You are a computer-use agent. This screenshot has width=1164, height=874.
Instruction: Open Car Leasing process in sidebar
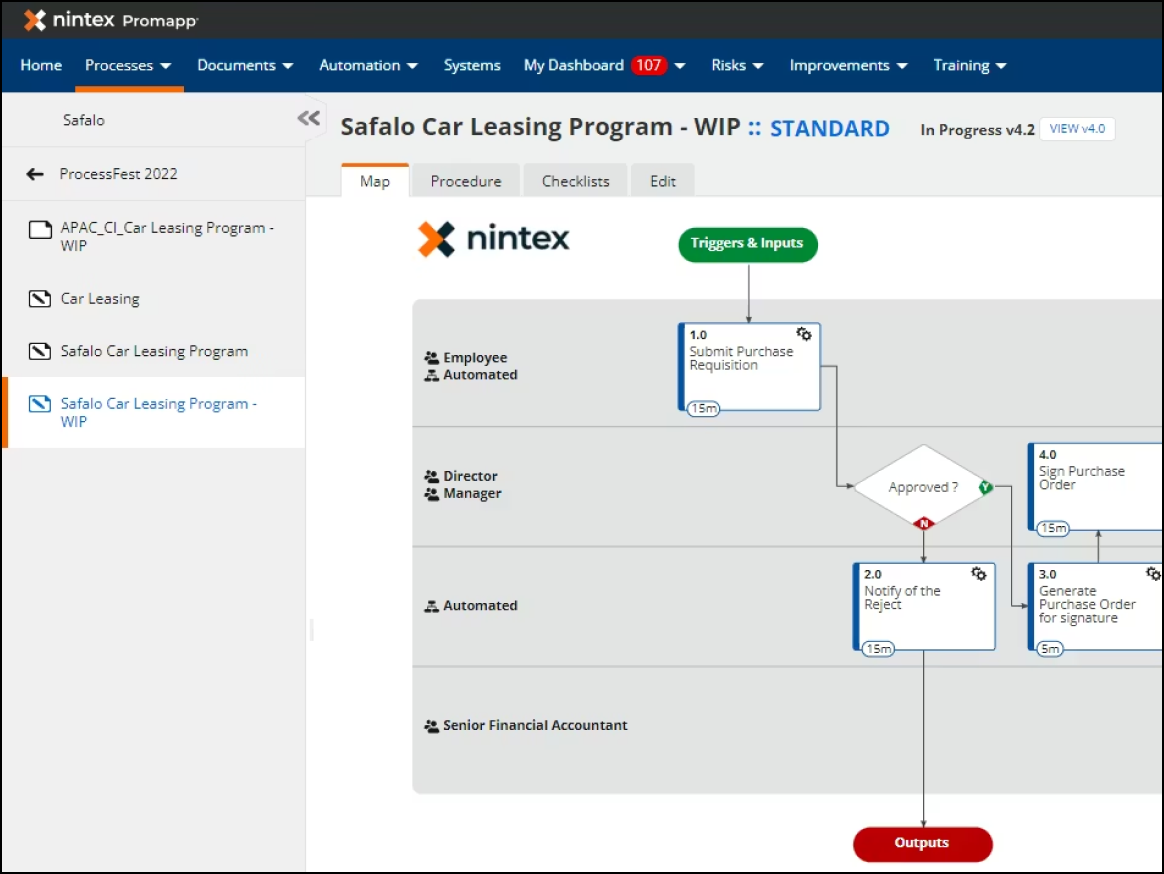(x=100, y=299)
